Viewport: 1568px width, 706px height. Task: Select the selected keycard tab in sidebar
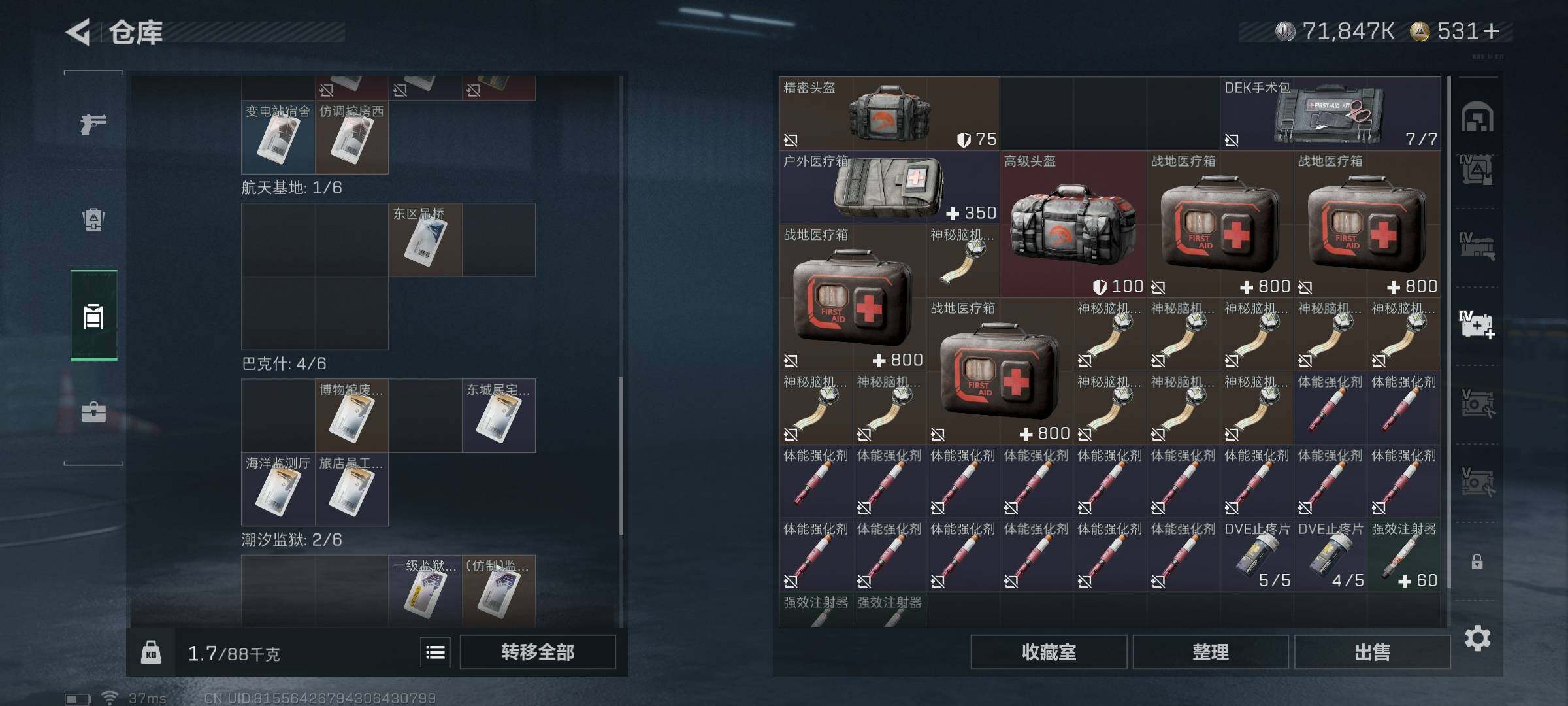[93, 315]
